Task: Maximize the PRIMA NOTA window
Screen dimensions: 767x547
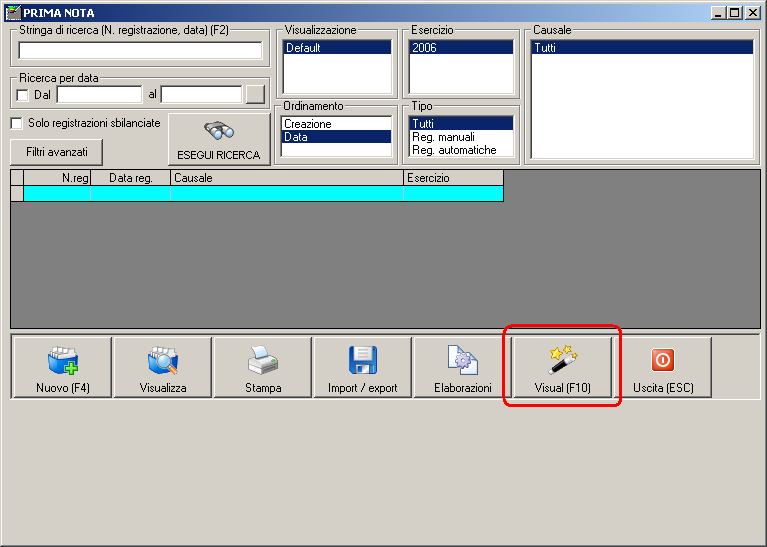Action: [x=735, y=13]
